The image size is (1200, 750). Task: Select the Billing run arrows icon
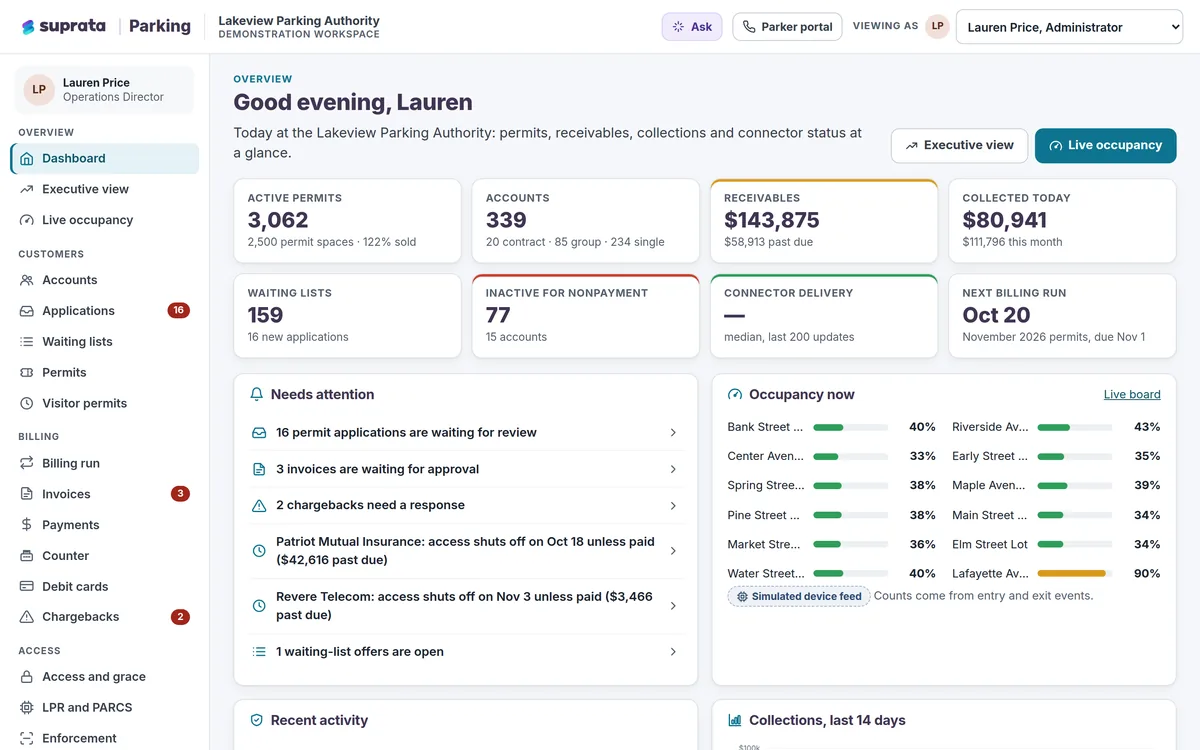point(27,463)
